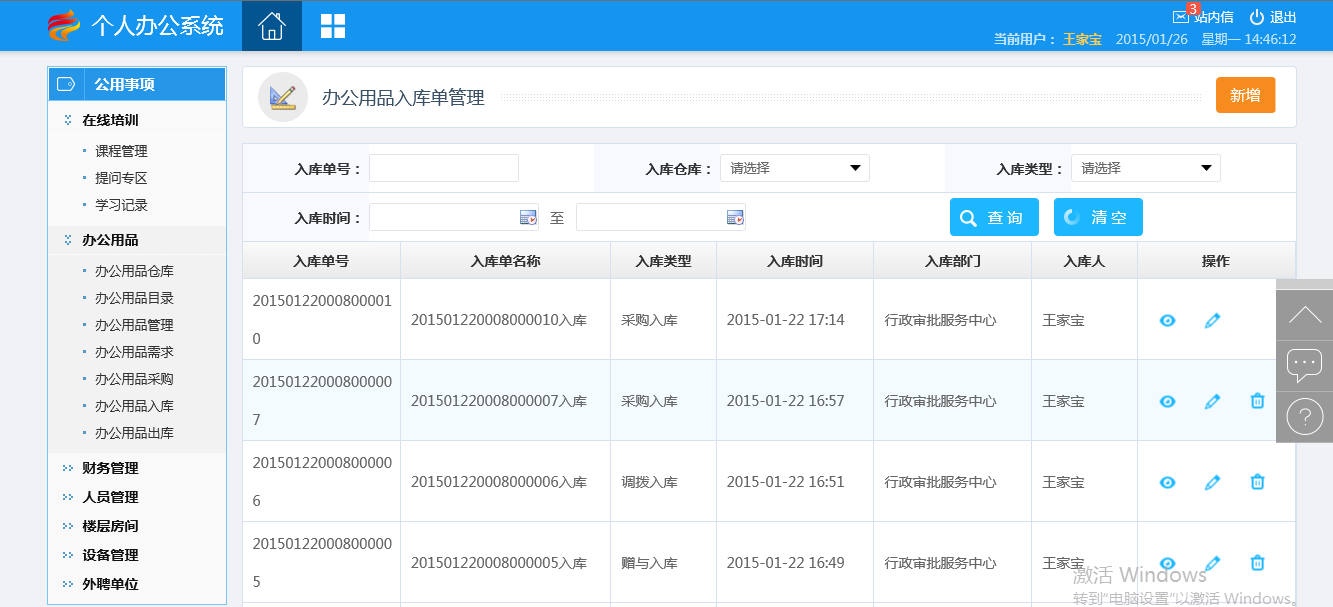The image size is (1333, 607).
Task: View the first 采购入库 record details
Action: 1167,320
